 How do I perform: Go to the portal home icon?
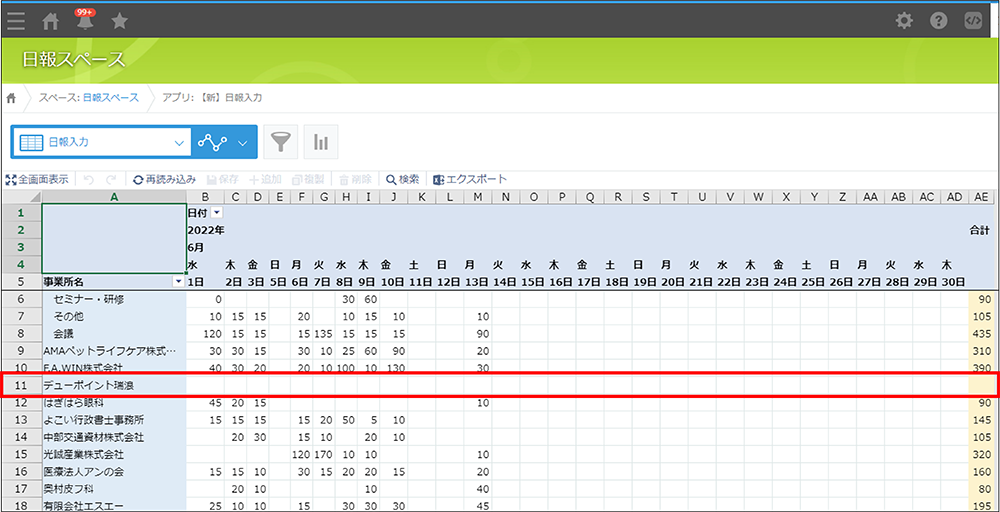point(50,22)
